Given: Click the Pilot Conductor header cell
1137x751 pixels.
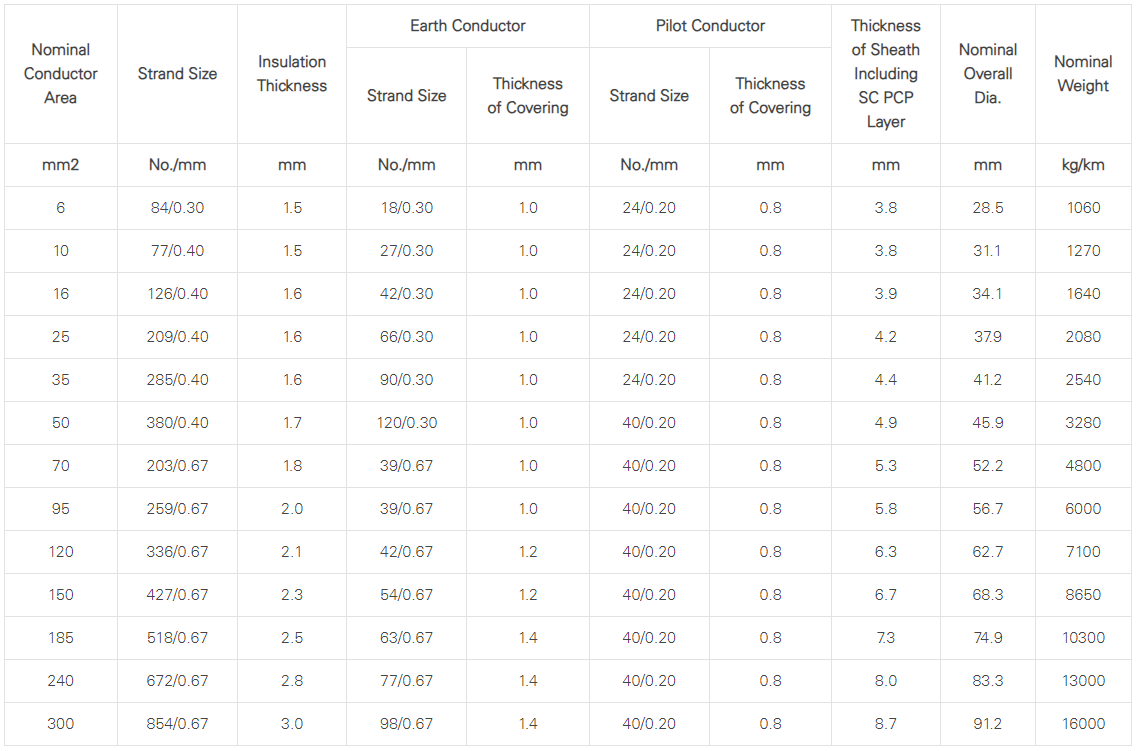Looking at the screenshot, I should (710, 26).
